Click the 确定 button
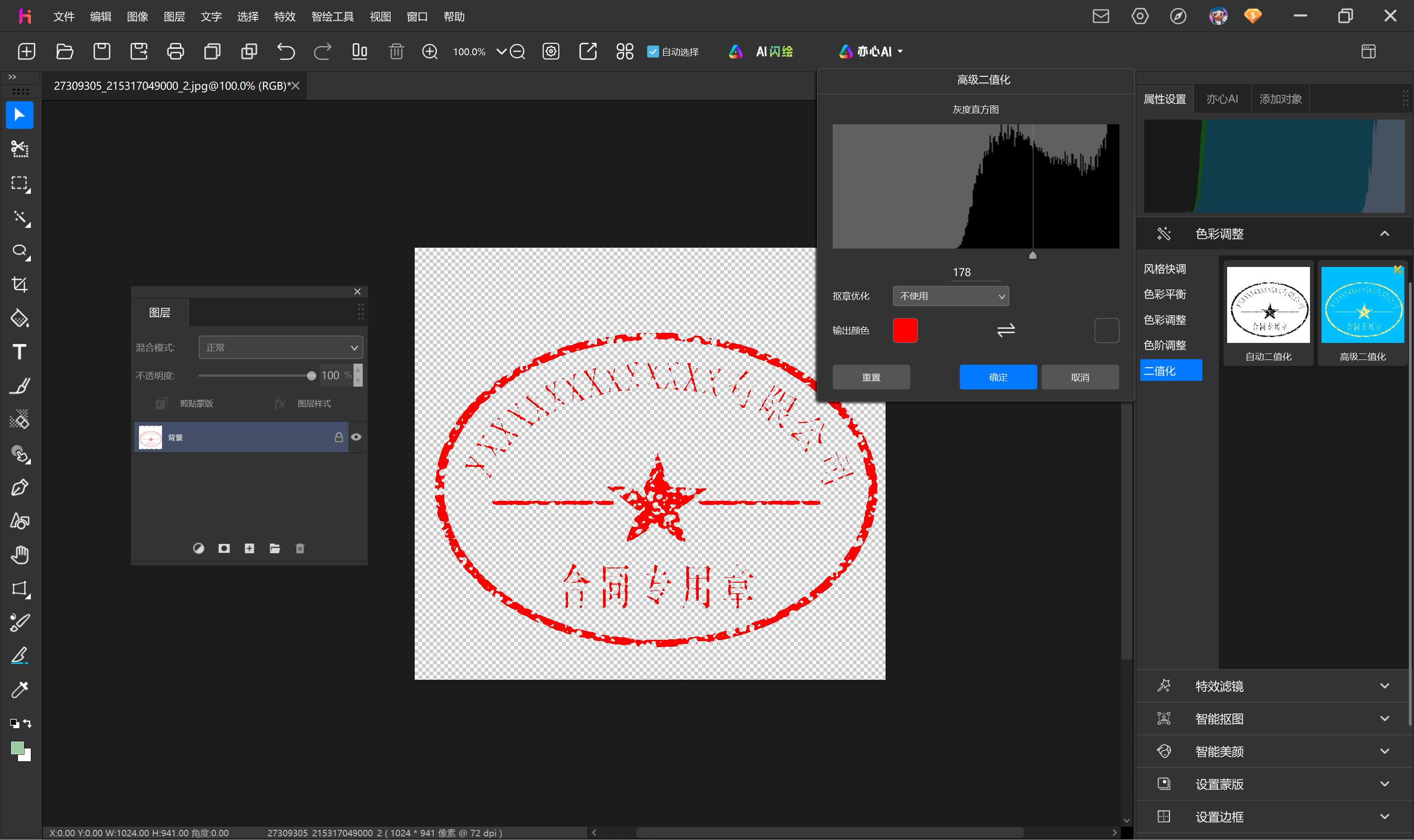 click(998, 377)
